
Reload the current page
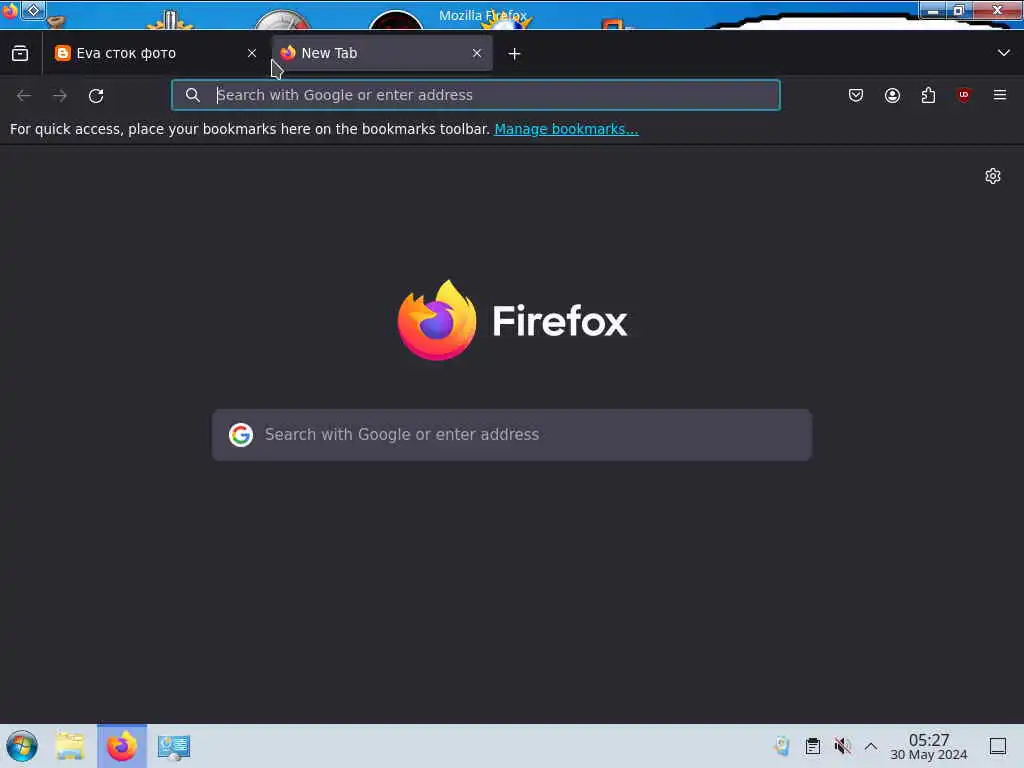tap(96, 96)
